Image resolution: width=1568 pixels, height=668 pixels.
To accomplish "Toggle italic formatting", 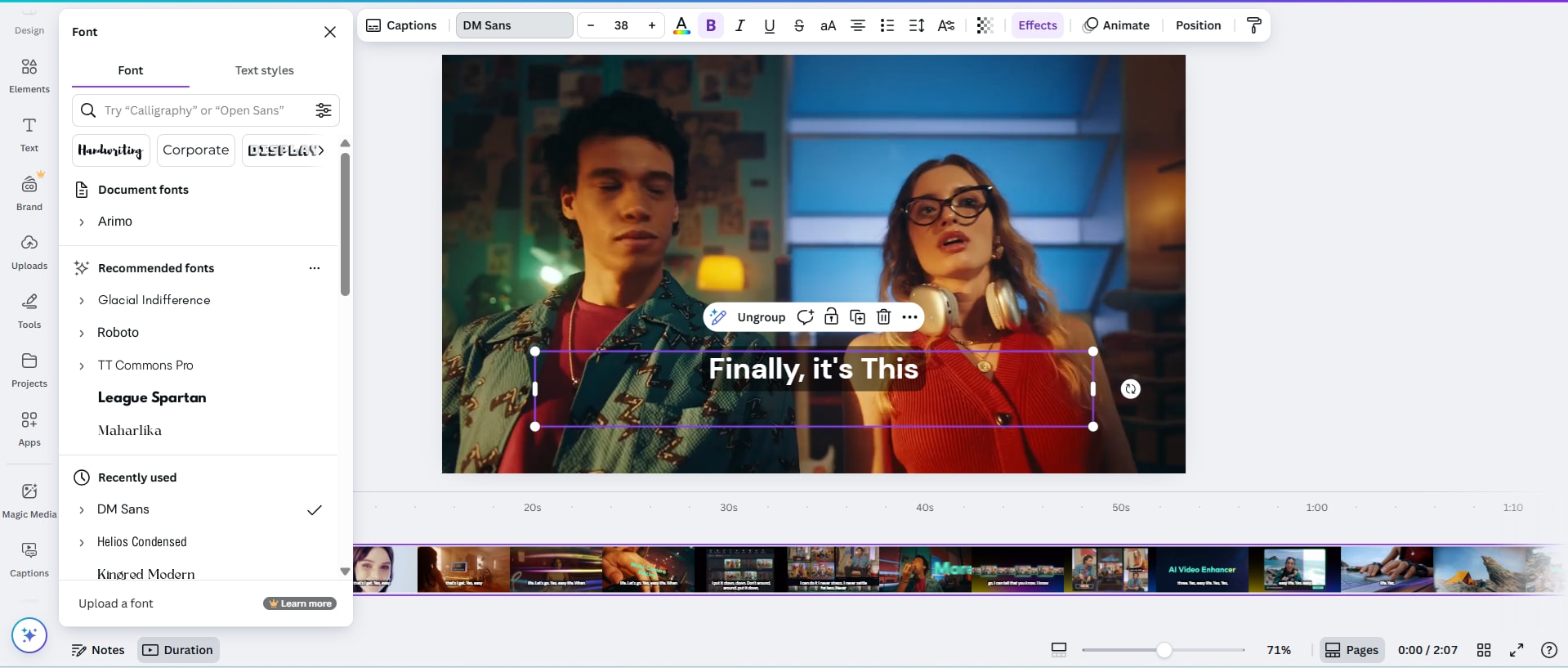I will point(740,25).
